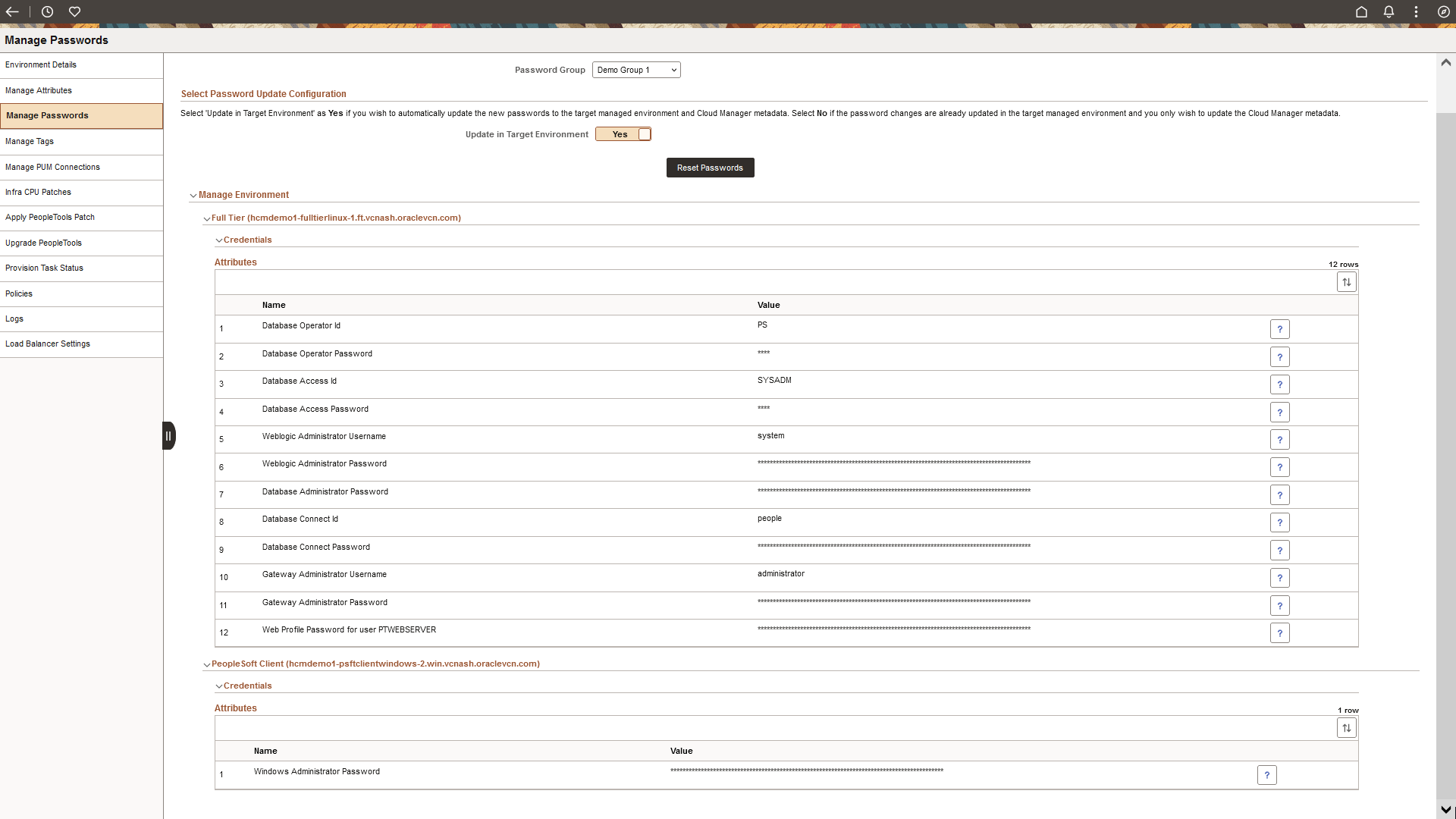1456x819 pixels.
Task: Open Manage Attributes in the sidebar
Action: (x=39, y=90)
